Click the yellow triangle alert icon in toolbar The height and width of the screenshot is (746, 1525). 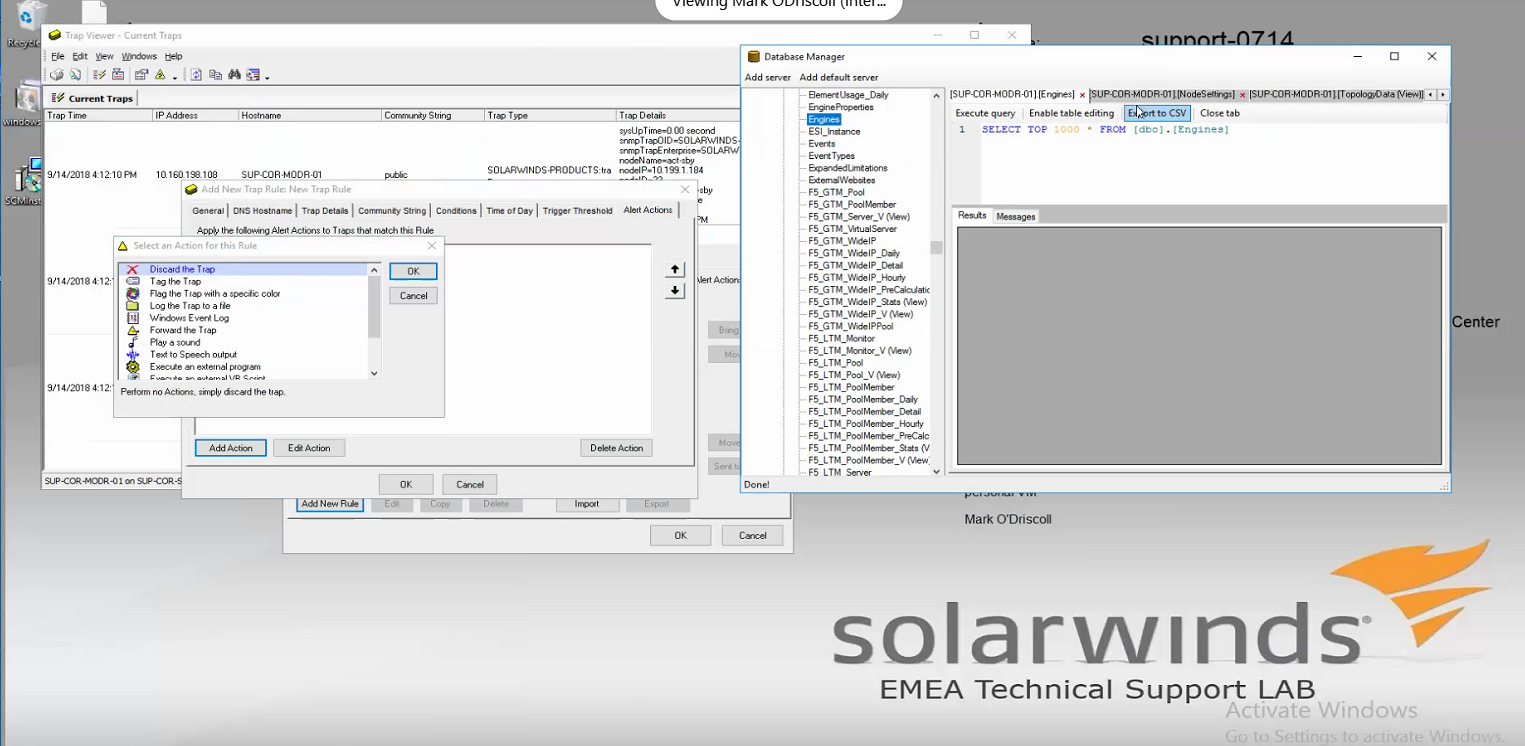pos(160,75)
